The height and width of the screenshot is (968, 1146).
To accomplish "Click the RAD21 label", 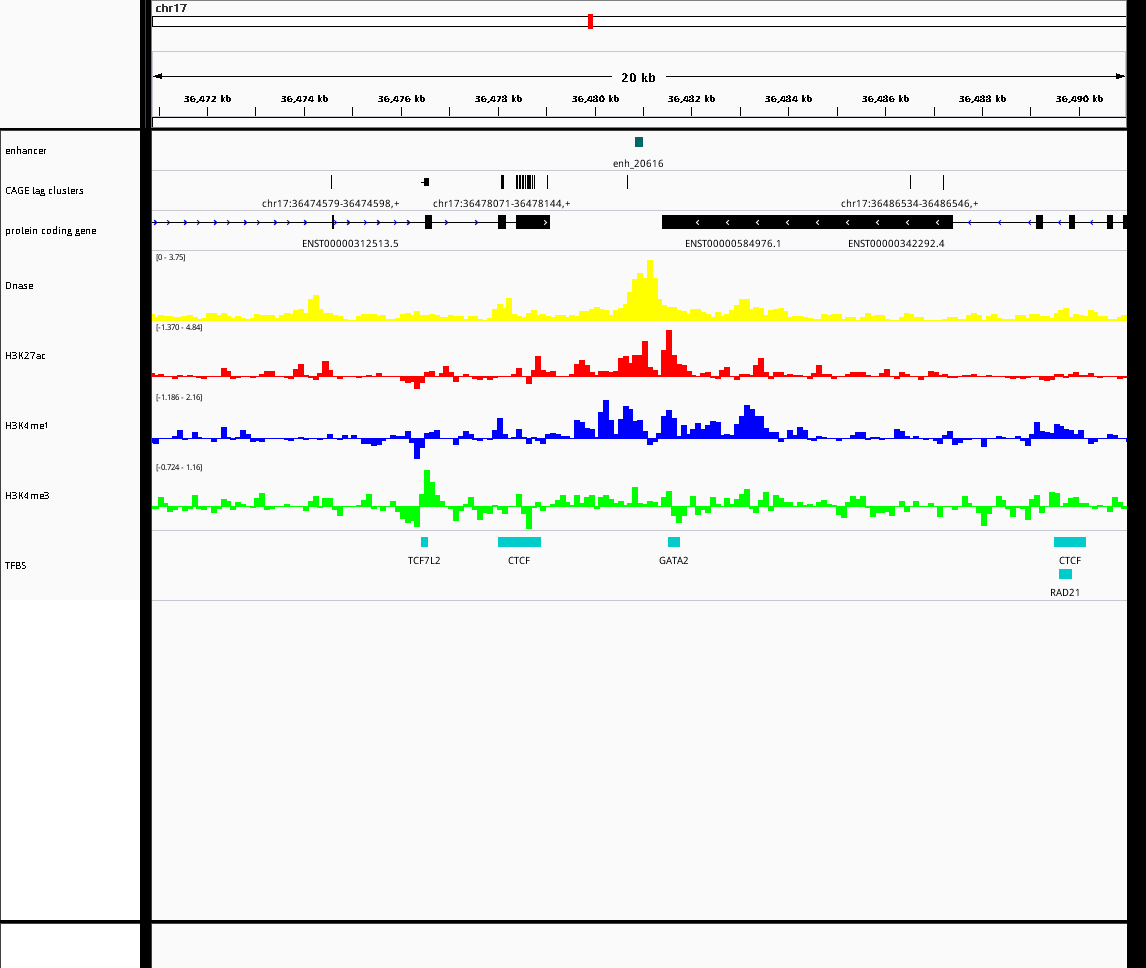I will pos(1065,593).
